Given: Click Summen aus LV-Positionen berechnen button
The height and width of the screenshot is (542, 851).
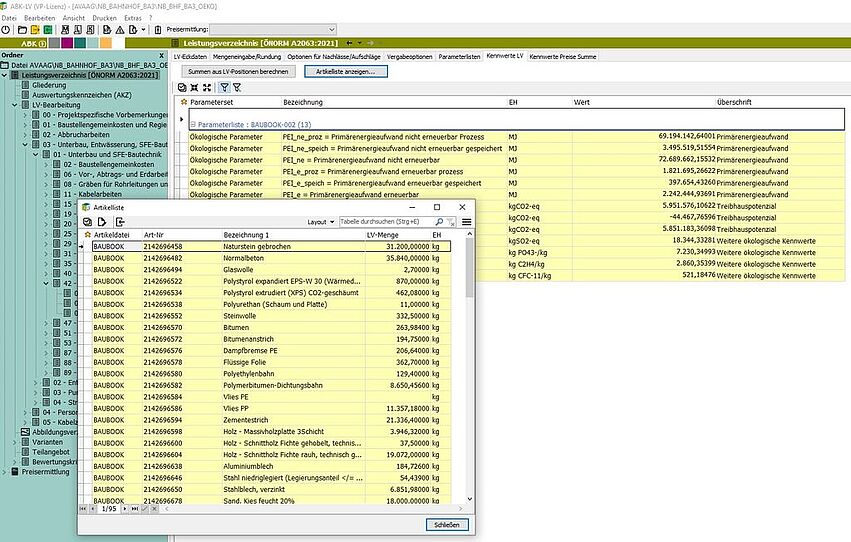Looking at the screenshot, I should (238, 72).
